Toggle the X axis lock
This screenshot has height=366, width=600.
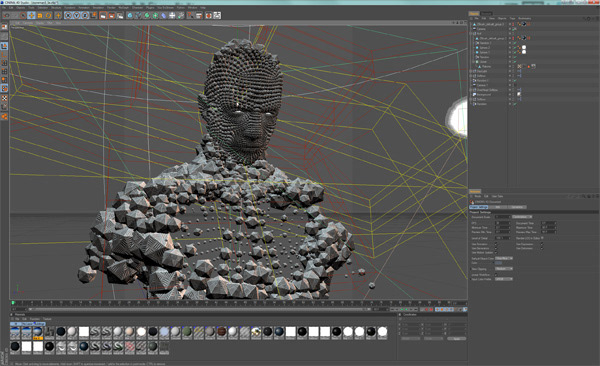[68, 15]
